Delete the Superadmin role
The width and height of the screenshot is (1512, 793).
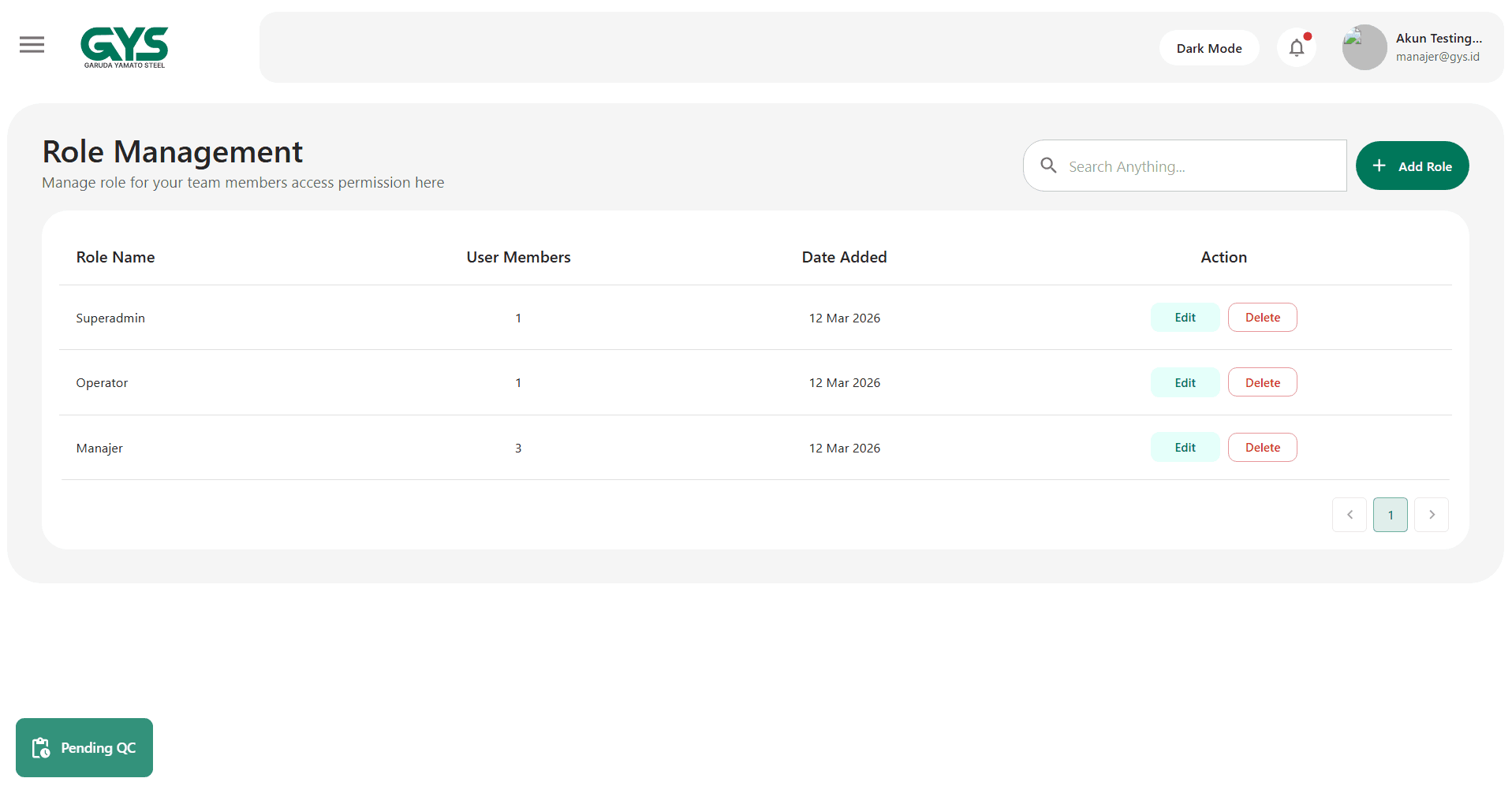[1262, 318]
